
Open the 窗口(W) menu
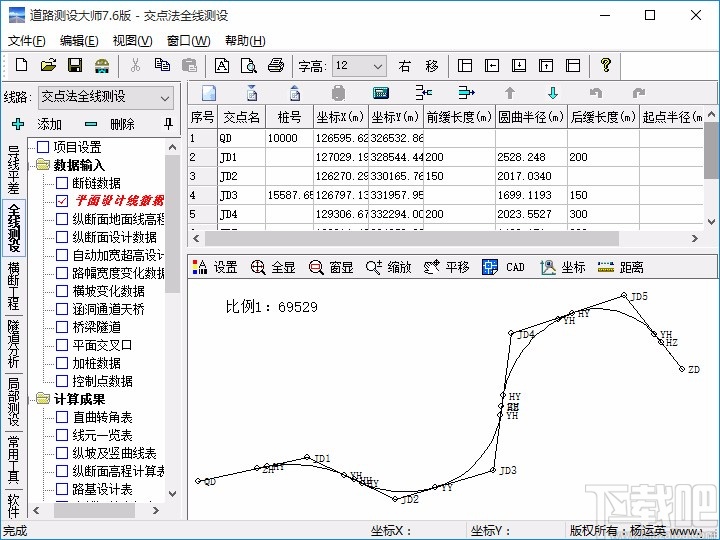point(188,41)
